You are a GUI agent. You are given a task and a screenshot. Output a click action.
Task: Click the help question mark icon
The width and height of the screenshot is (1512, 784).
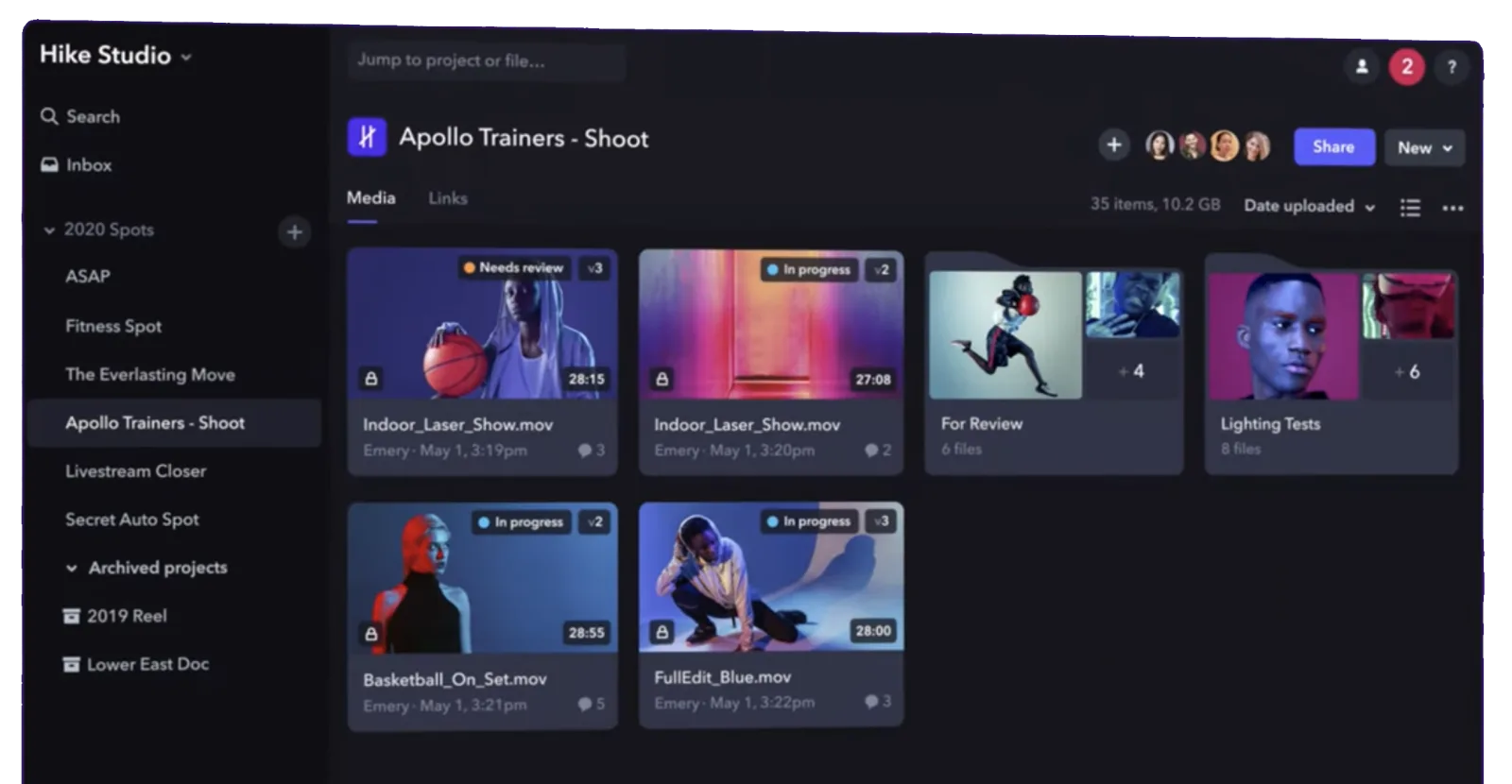[x=1452, y=67]
